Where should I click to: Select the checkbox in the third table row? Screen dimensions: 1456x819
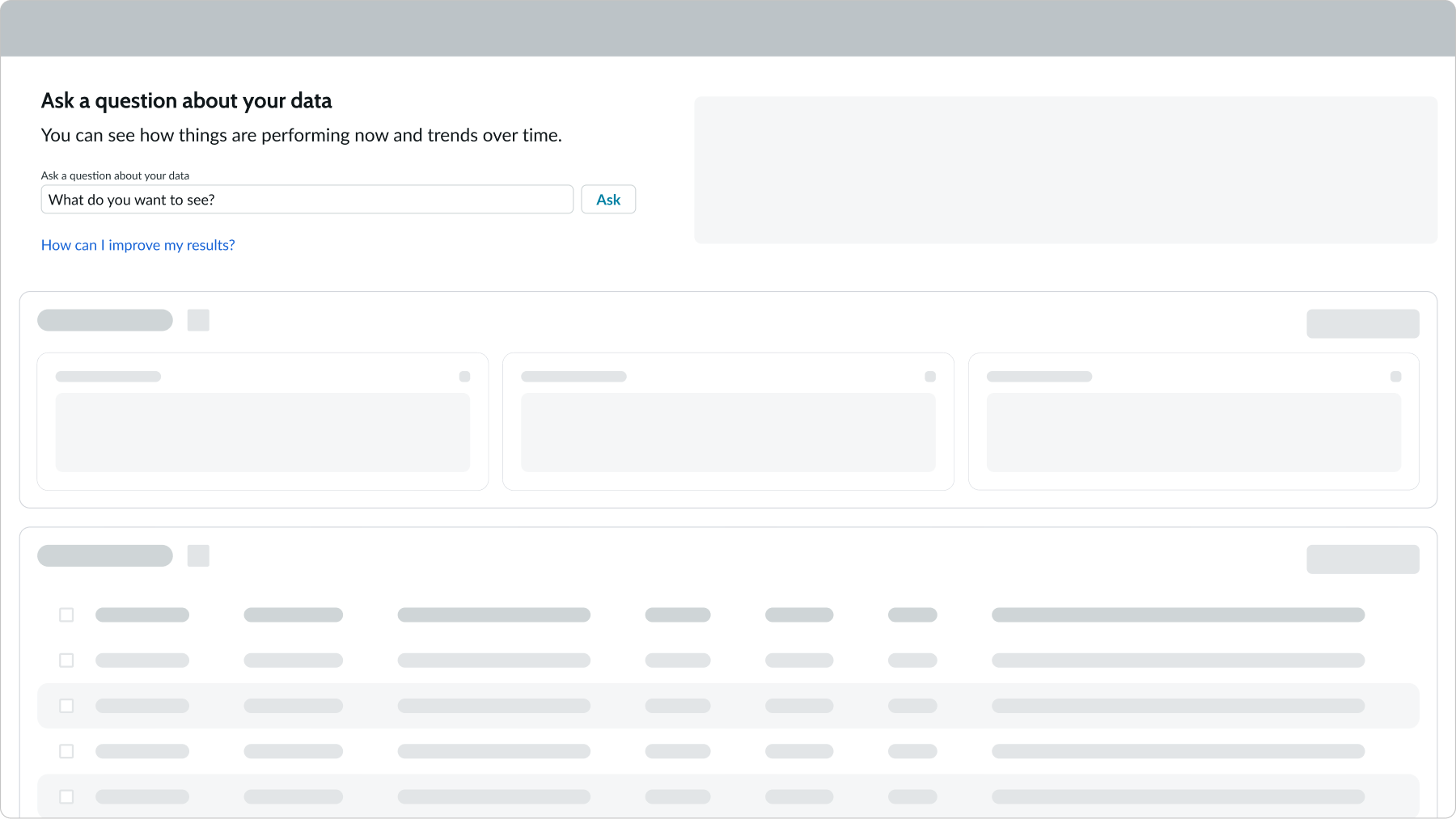66,706
